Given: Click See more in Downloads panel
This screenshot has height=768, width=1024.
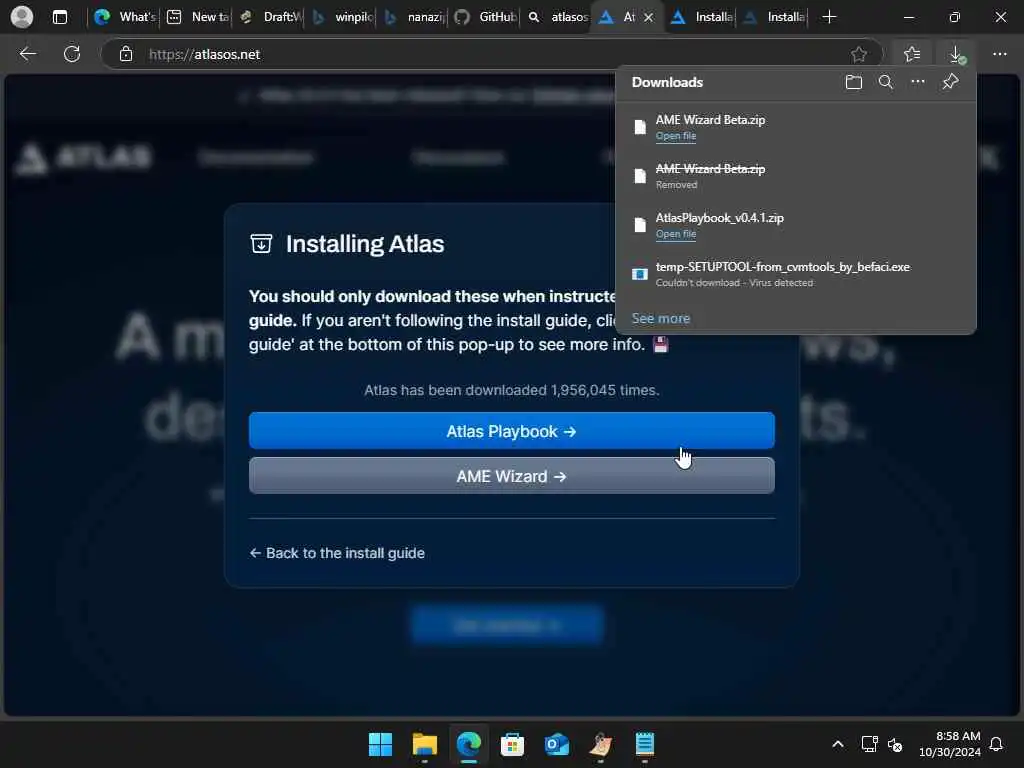Looking at the screenshot, I should coord(660,318).
